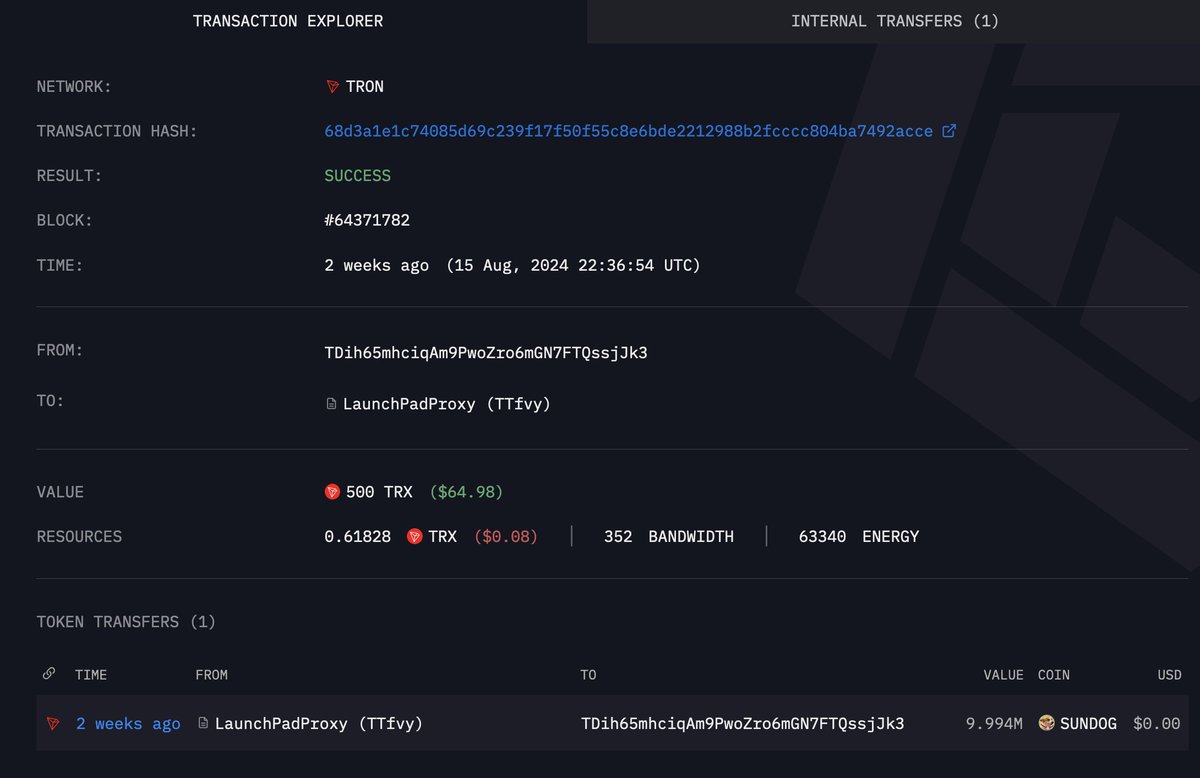Select block number #64371782
The width and height of the screenshot is (1200, 778).
pyautogui.click(x=367, y=220)
